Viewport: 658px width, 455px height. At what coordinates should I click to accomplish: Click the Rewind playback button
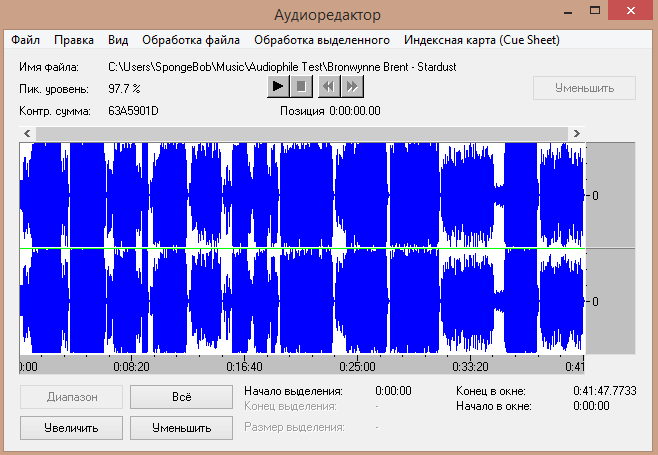(329, 86)
